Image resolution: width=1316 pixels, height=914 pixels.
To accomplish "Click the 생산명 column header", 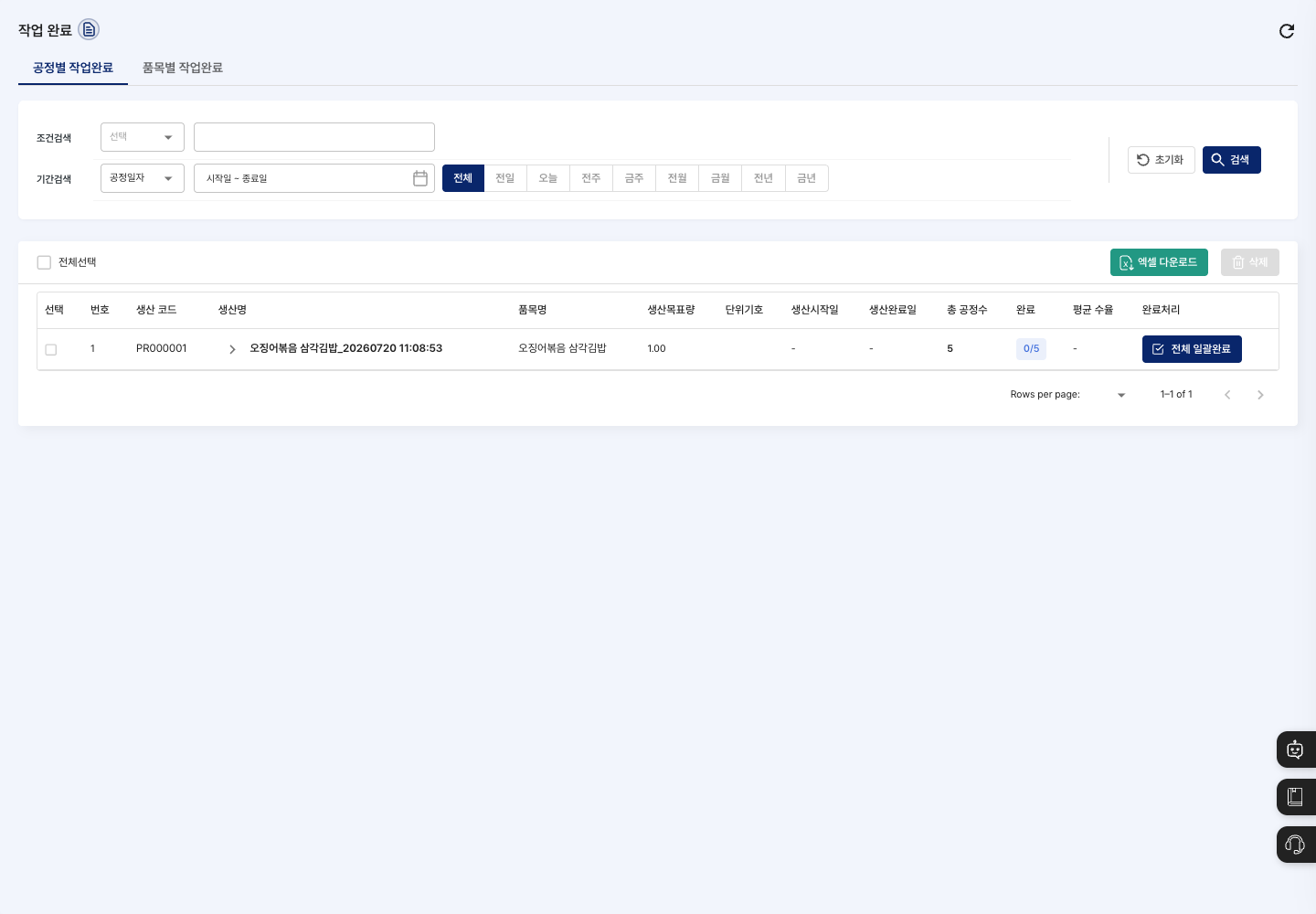I will [232, 310].
